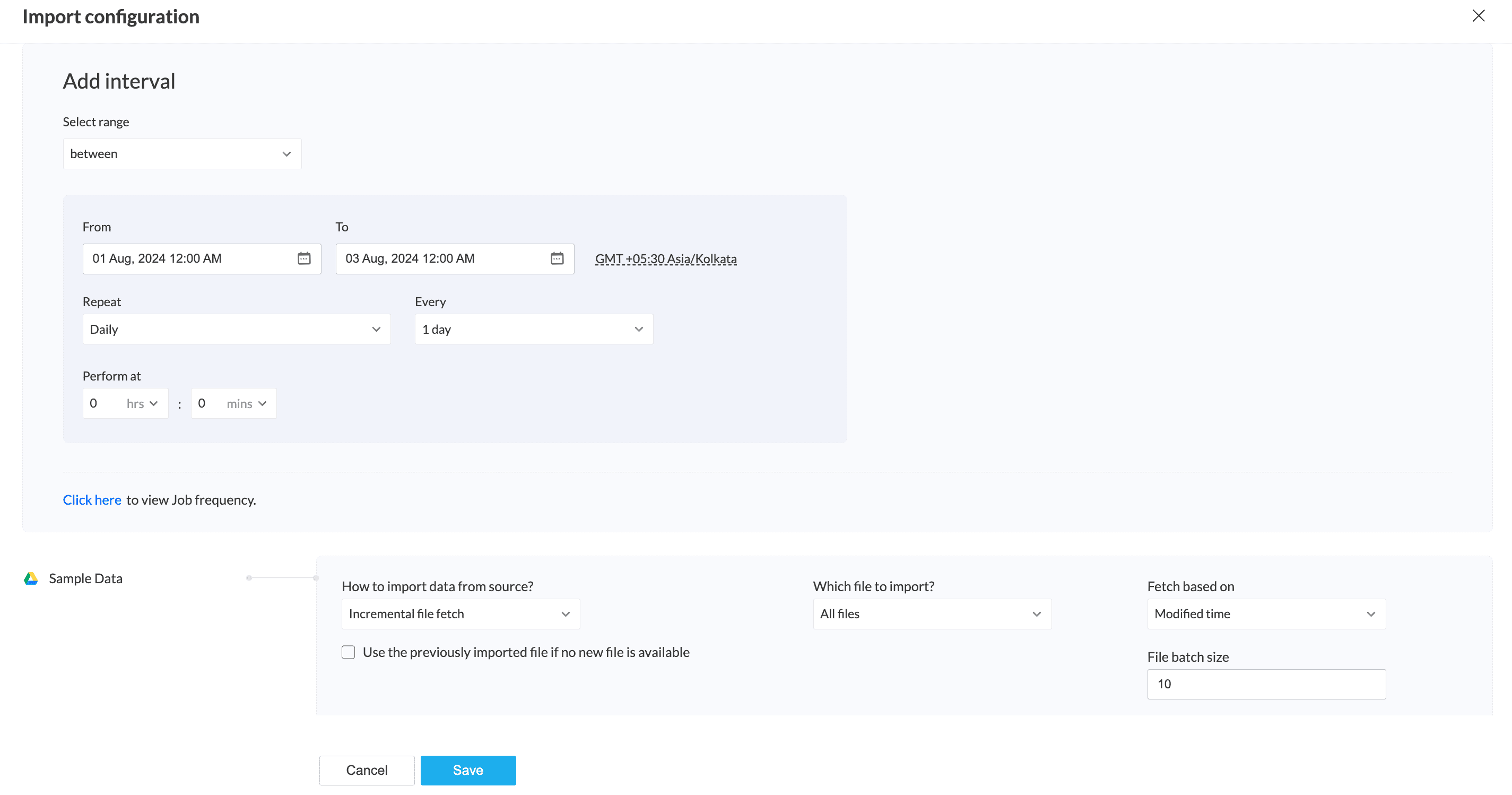
Task: Expand the Select range between dropdown
Action: coord(182,154)
